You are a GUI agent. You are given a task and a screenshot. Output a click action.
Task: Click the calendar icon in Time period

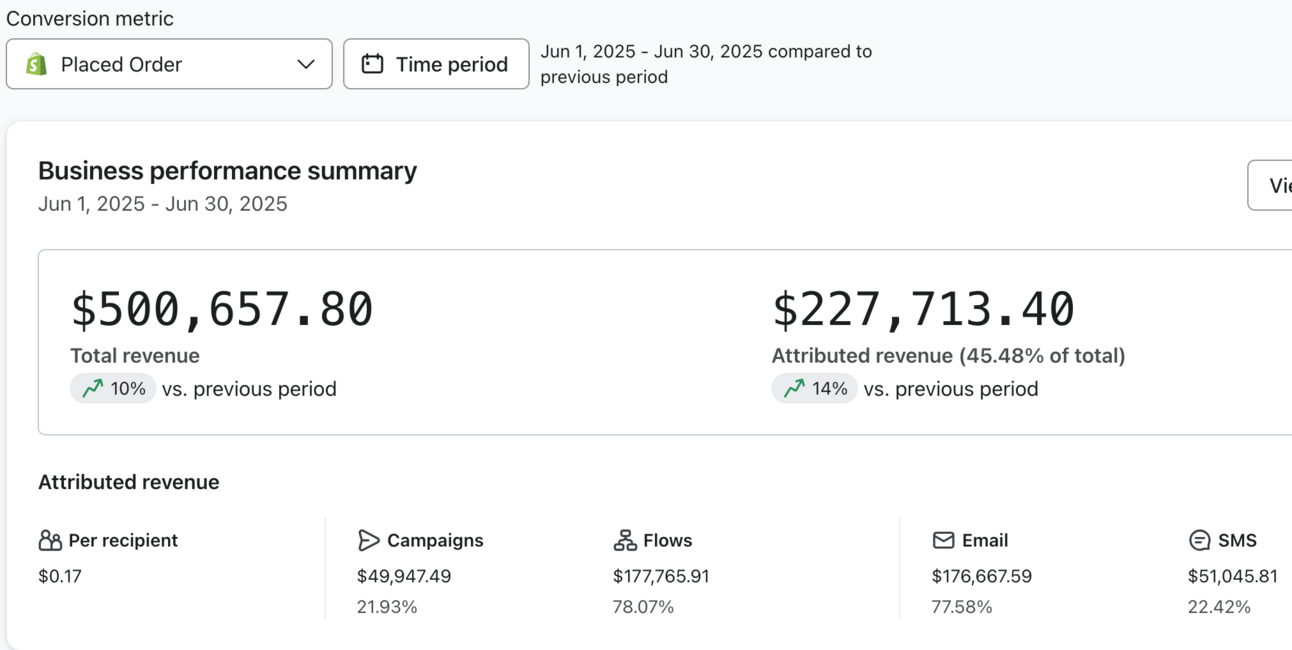coord(372,64)
